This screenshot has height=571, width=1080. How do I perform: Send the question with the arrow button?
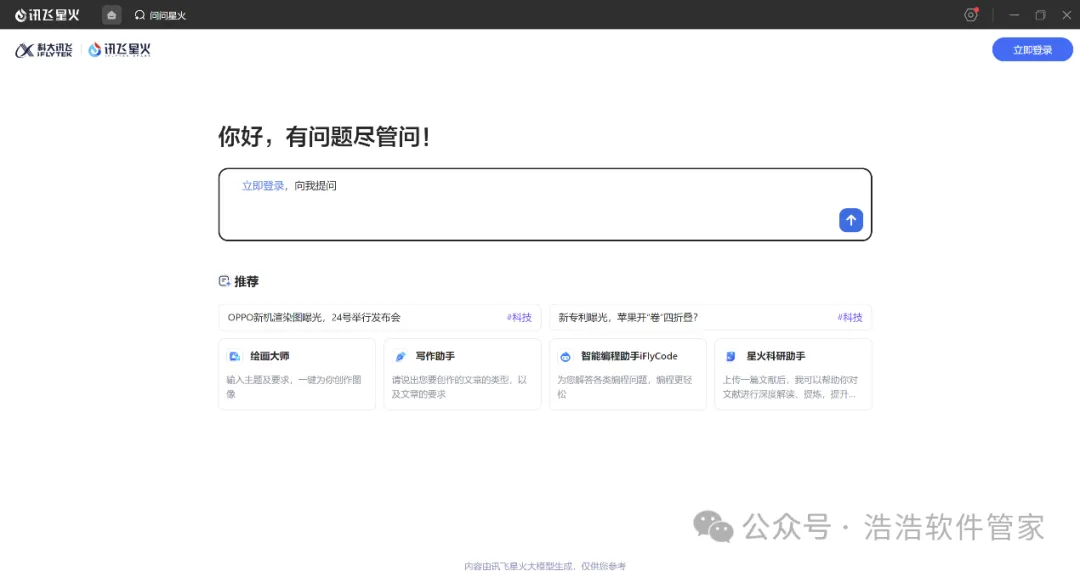851,220
